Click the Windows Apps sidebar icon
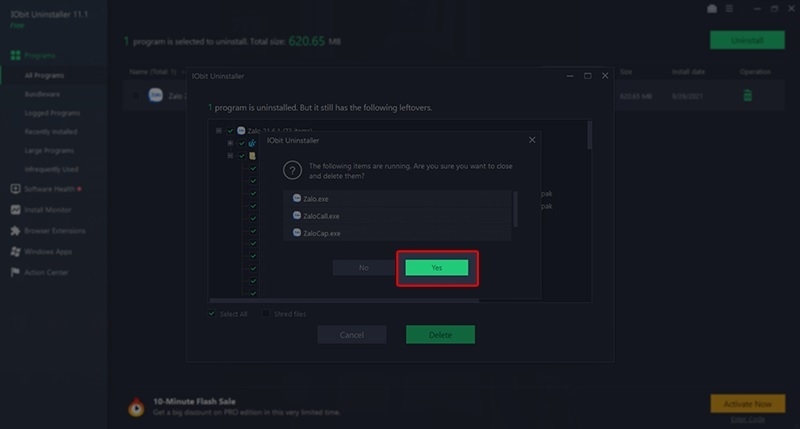Image resolution: width=800 pixels, height=429 pixels. point(16,251)
